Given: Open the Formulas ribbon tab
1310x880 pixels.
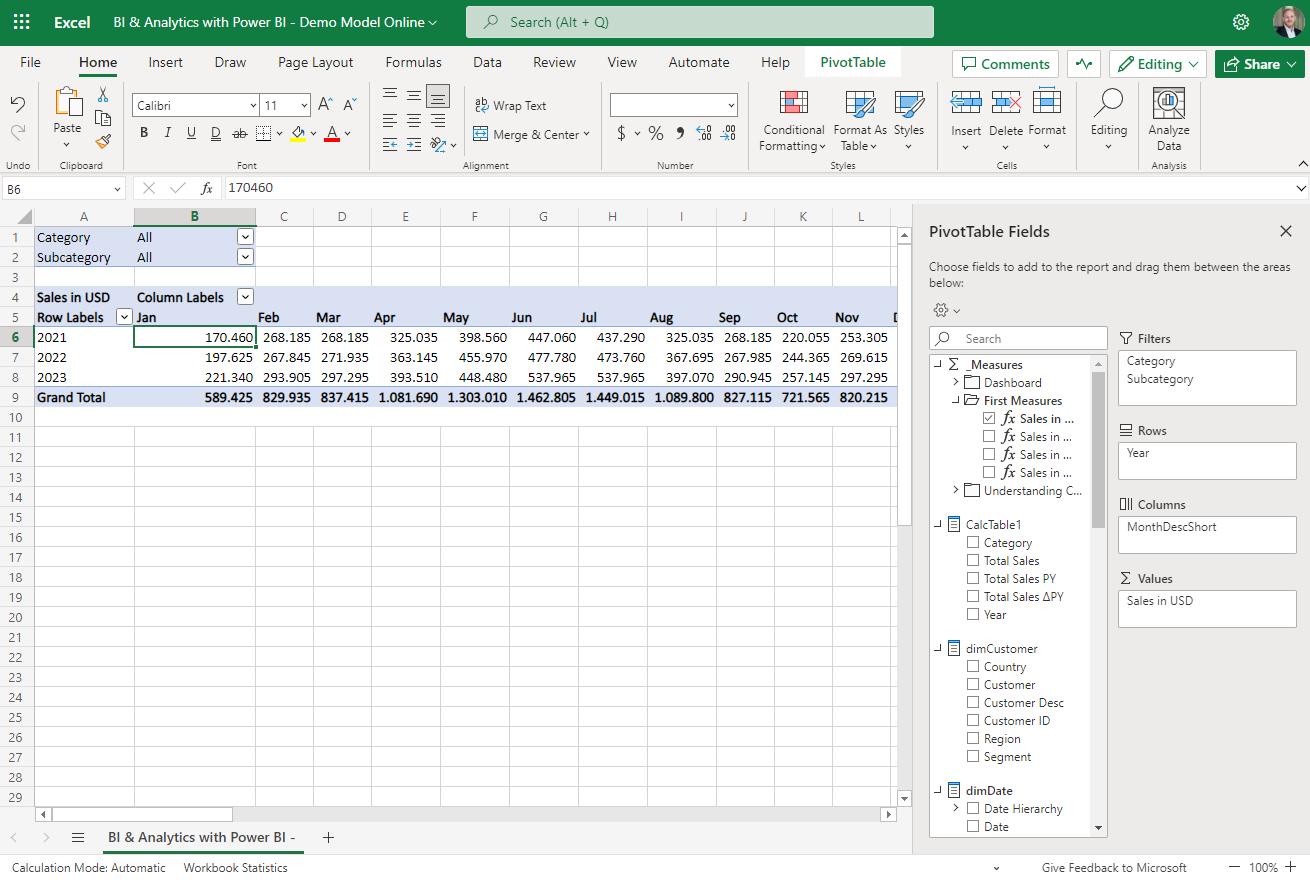Looking at the screenshot, I should [413, 62].
